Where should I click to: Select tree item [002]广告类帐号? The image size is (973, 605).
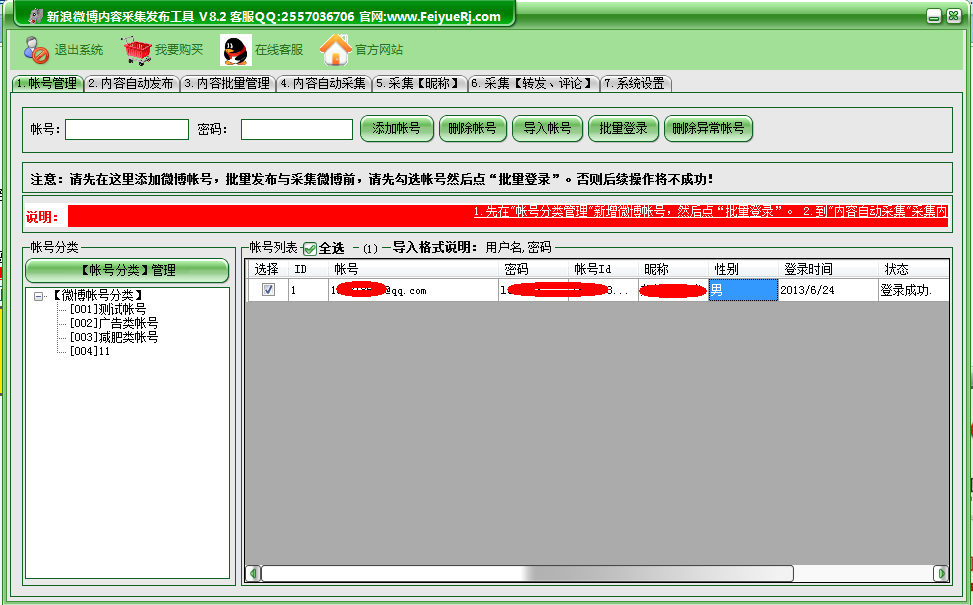click(114, 323)
